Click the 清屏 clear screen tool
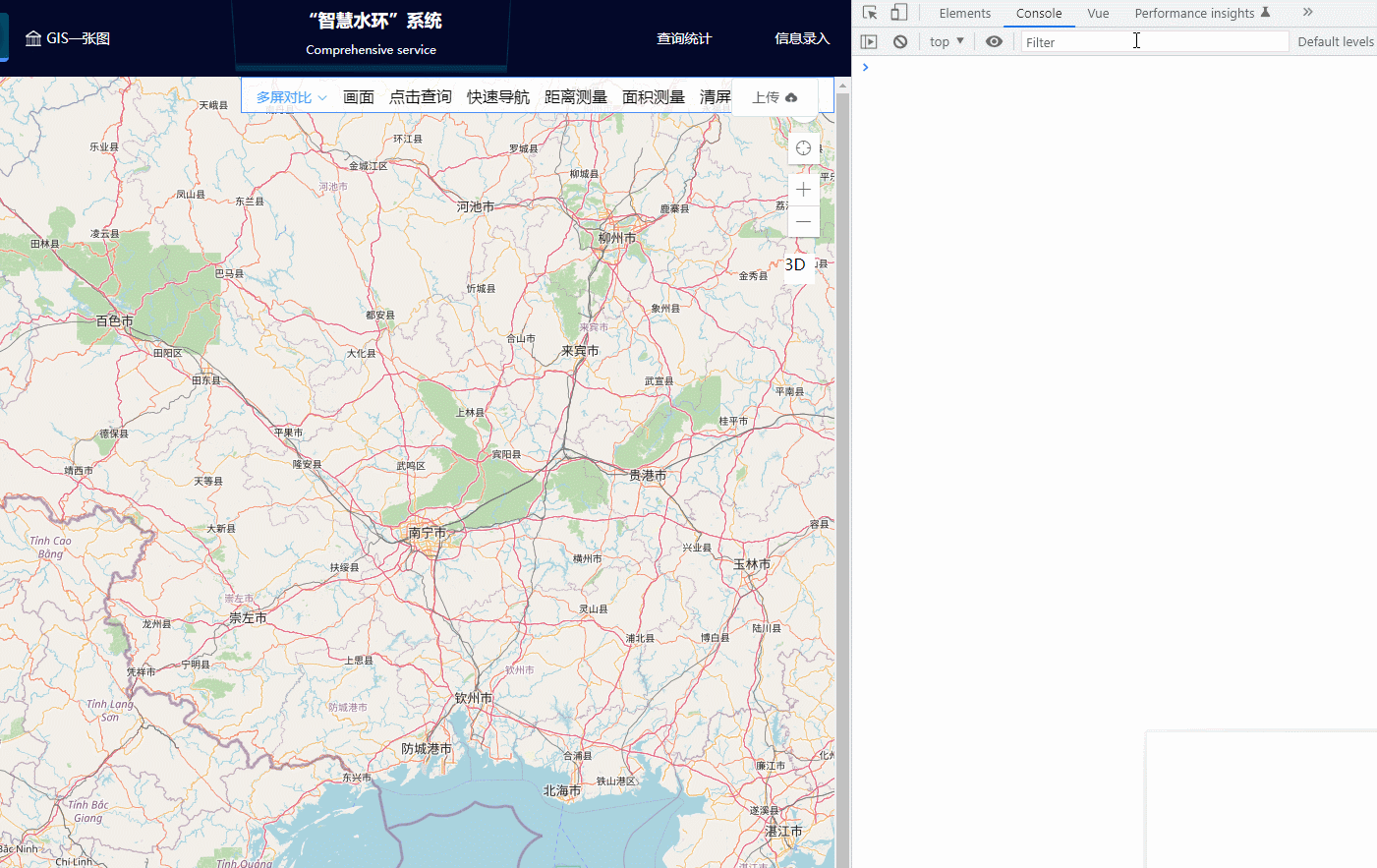 pyautogui.click(x=717, y=96)
